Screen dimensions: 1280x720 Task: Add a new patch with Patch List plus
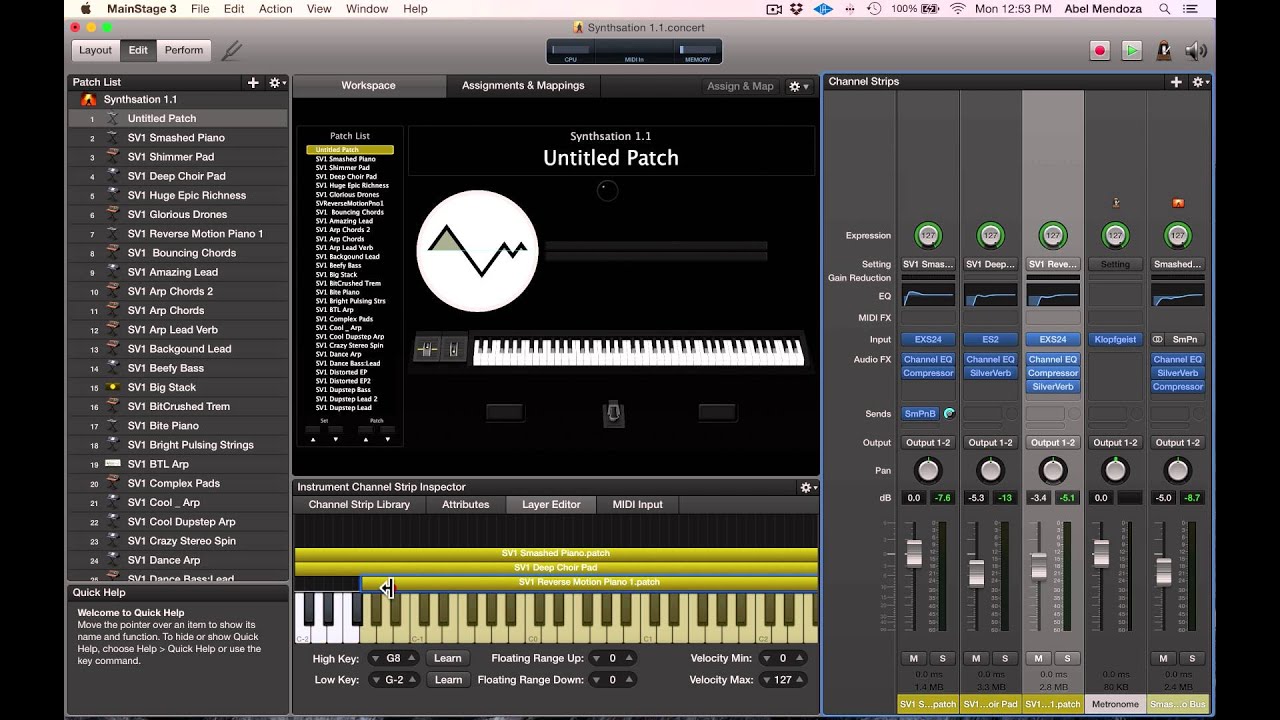[253, 82]
